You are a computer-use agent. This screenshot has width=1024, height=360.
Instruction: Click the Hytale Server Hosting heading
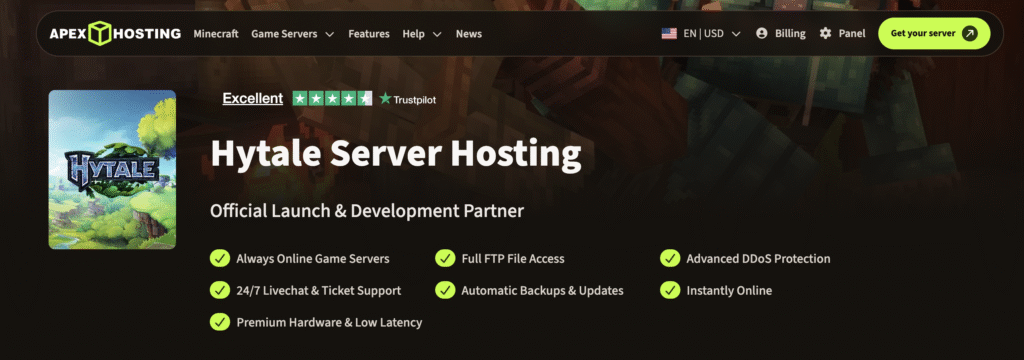click(x=396, y=154)
